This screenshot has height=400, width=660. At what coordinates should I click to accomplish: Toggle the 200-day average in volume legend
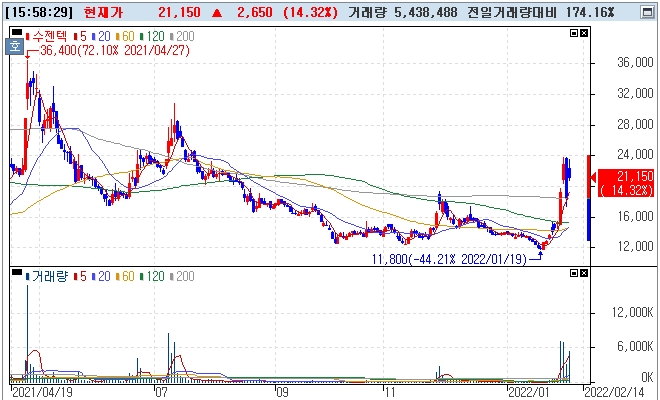click(182, 277)
